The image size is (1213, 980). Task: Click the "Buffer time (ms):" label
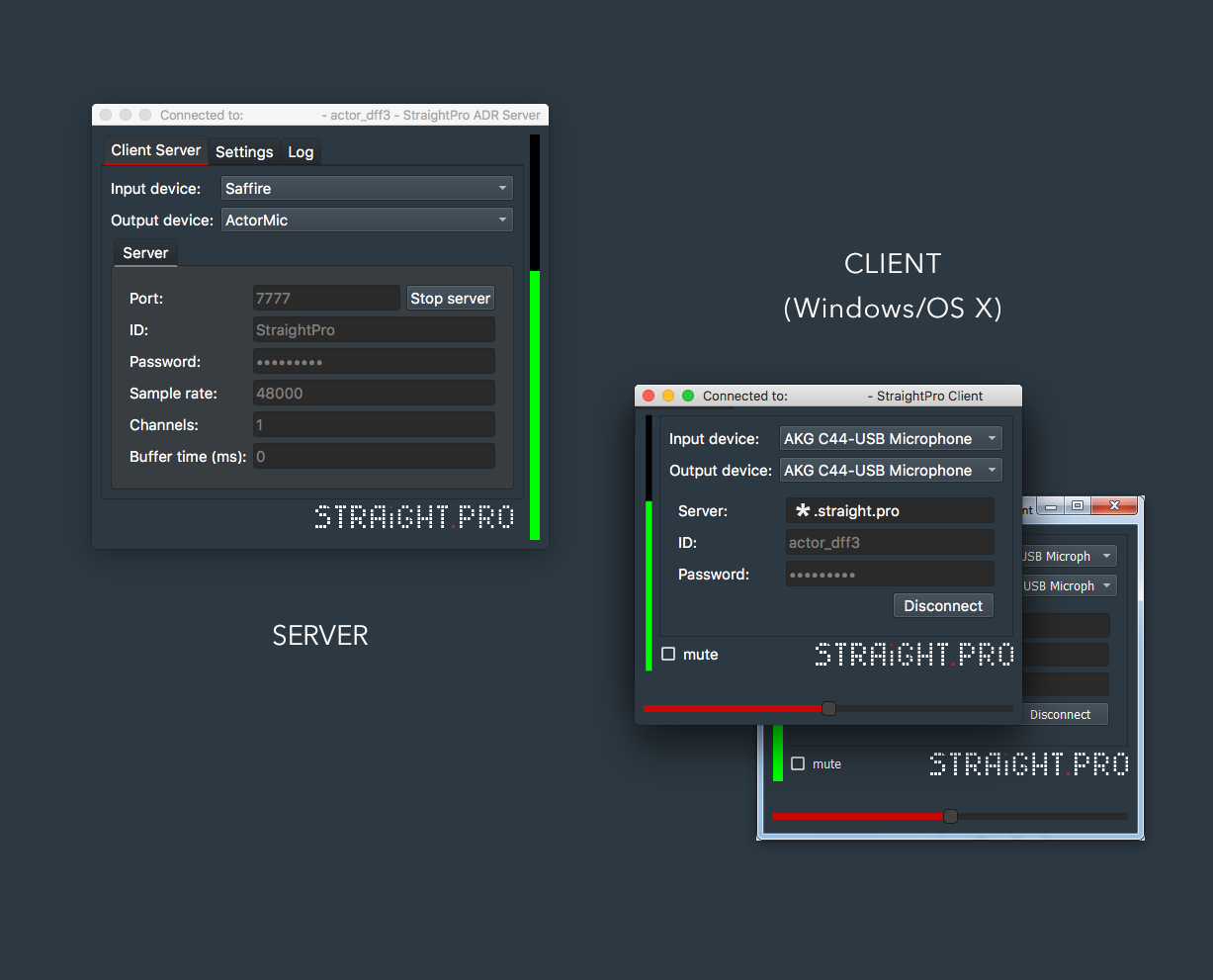[188, 456]
